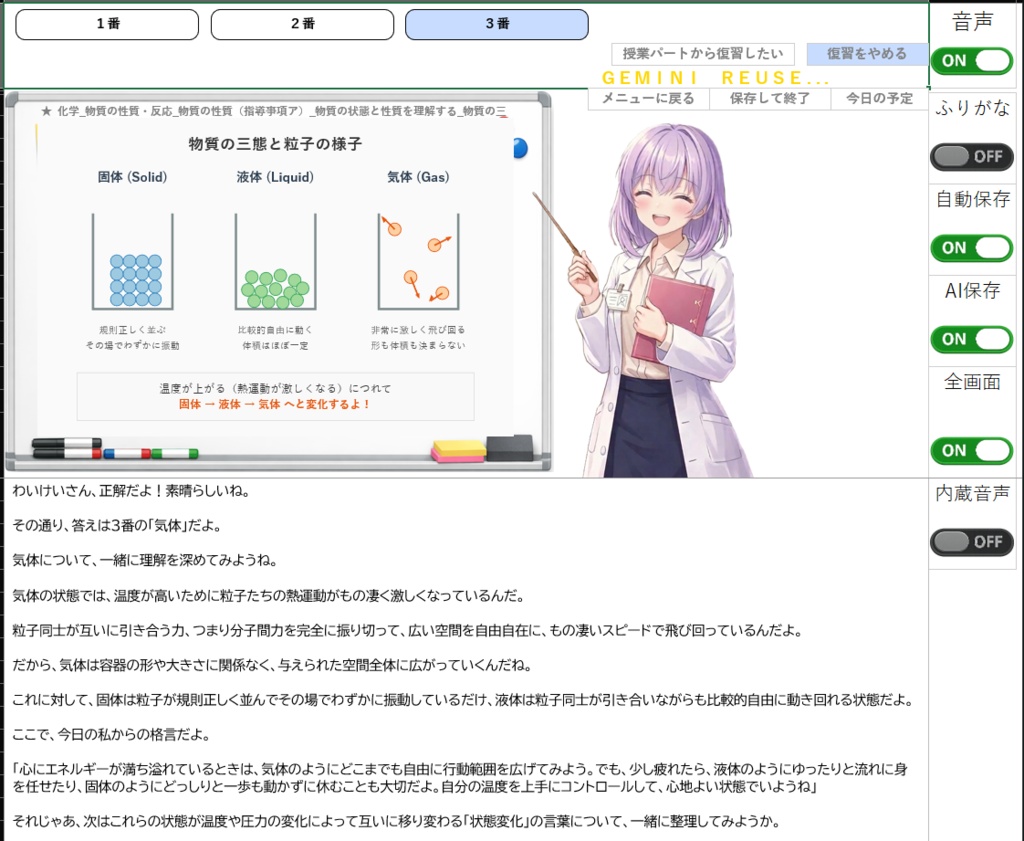1024x841 pixels.
Task: Click 授業パートから復習したい button
Action: [703, 54]
